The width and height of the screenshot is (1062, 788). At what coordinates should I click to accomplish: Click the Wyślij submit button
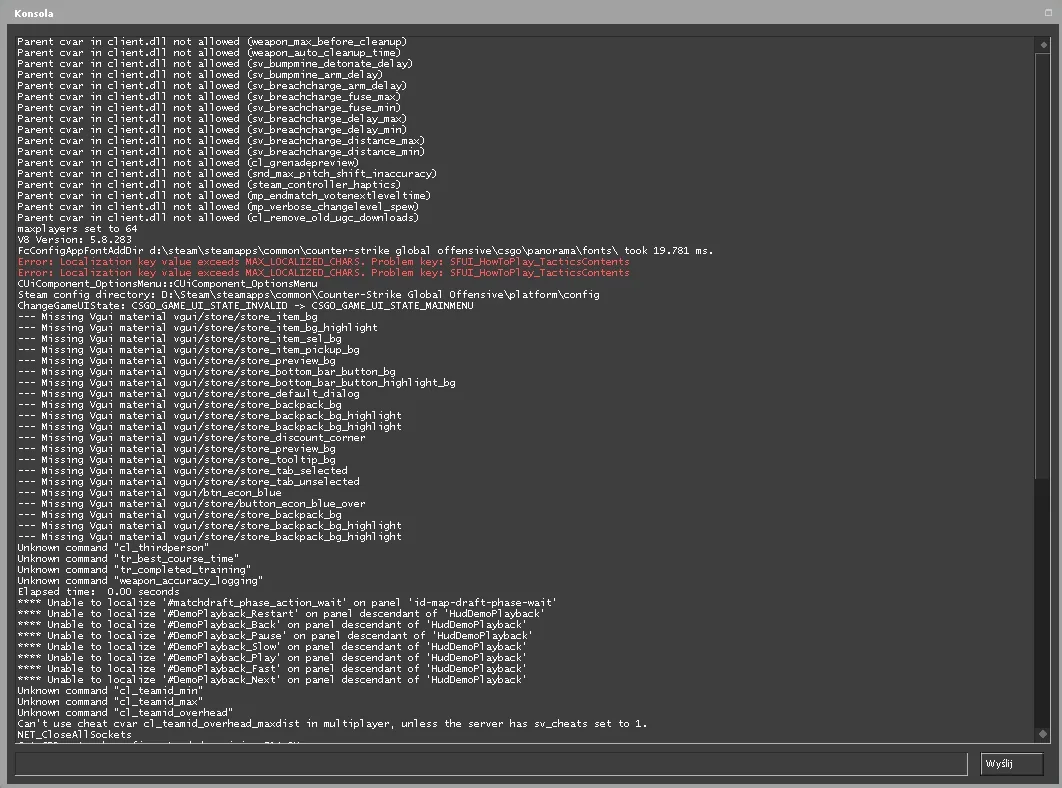coord(1011,764)
